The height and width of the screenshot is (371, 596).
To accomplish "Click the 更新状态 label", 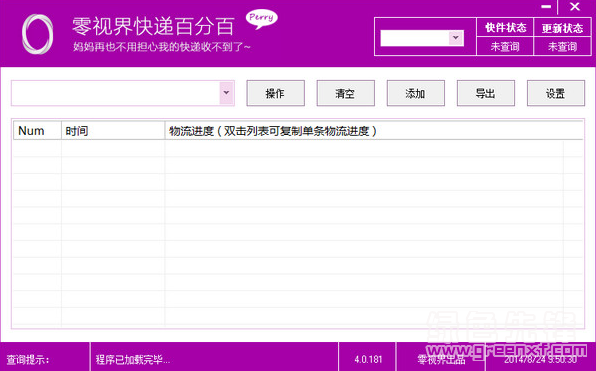I will click(x=563, y=28).
